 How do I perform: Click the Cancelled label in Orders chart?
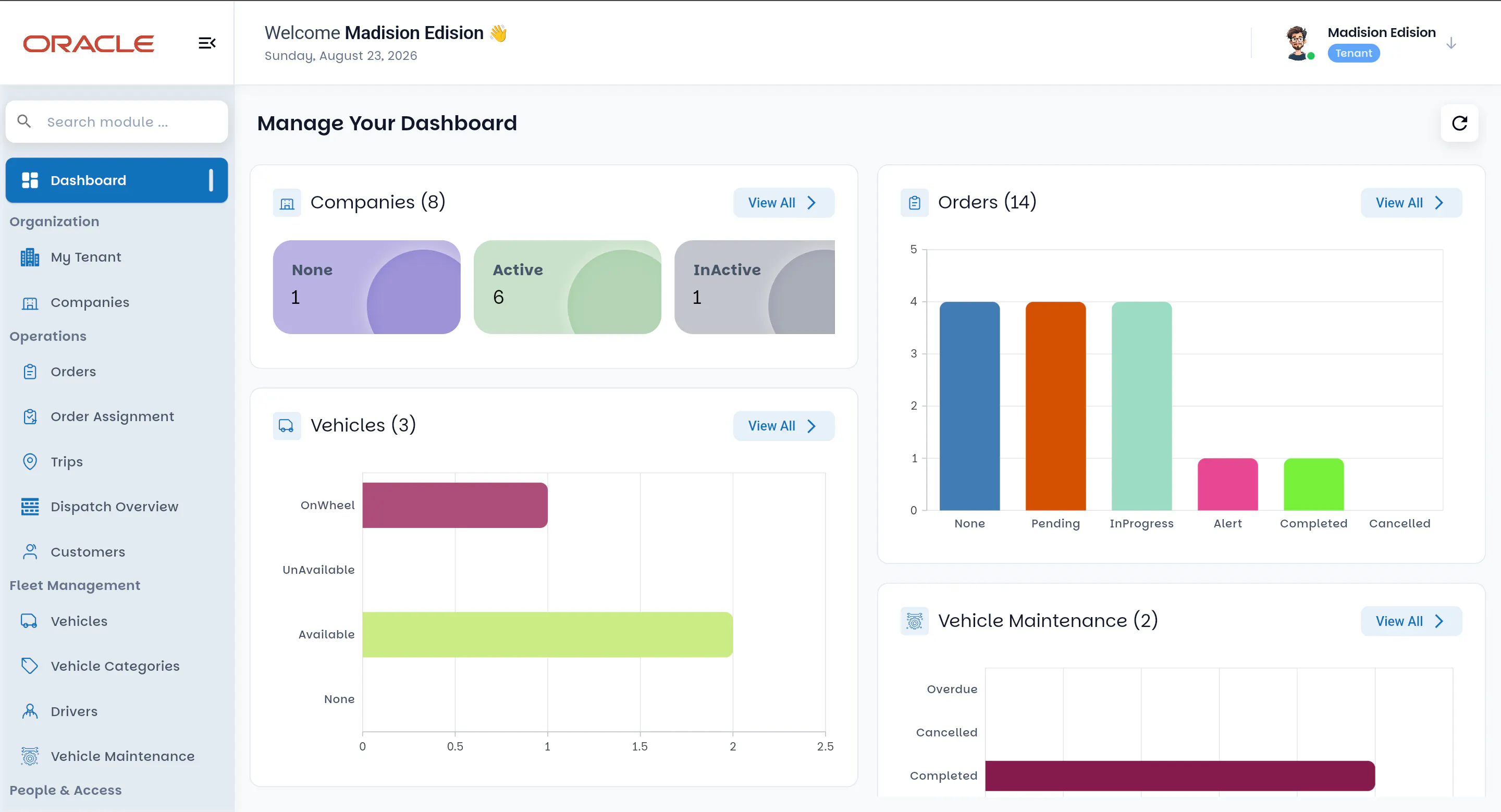point(1399,523)
